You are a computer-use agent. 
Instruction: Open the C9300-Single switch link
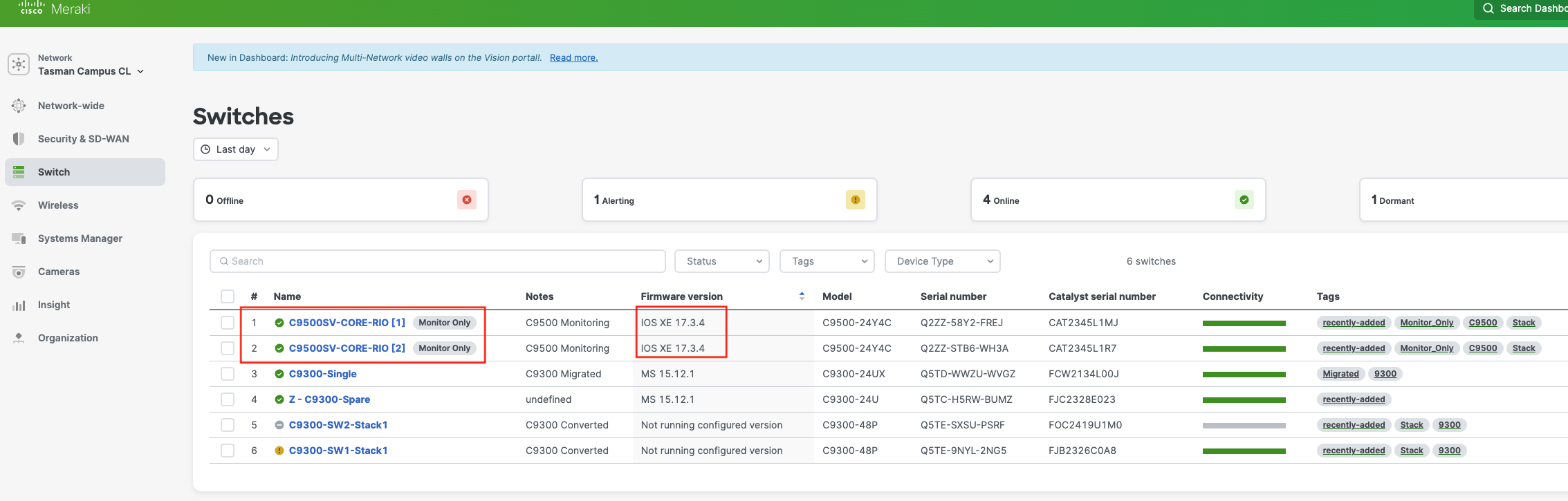pos(323,374)
